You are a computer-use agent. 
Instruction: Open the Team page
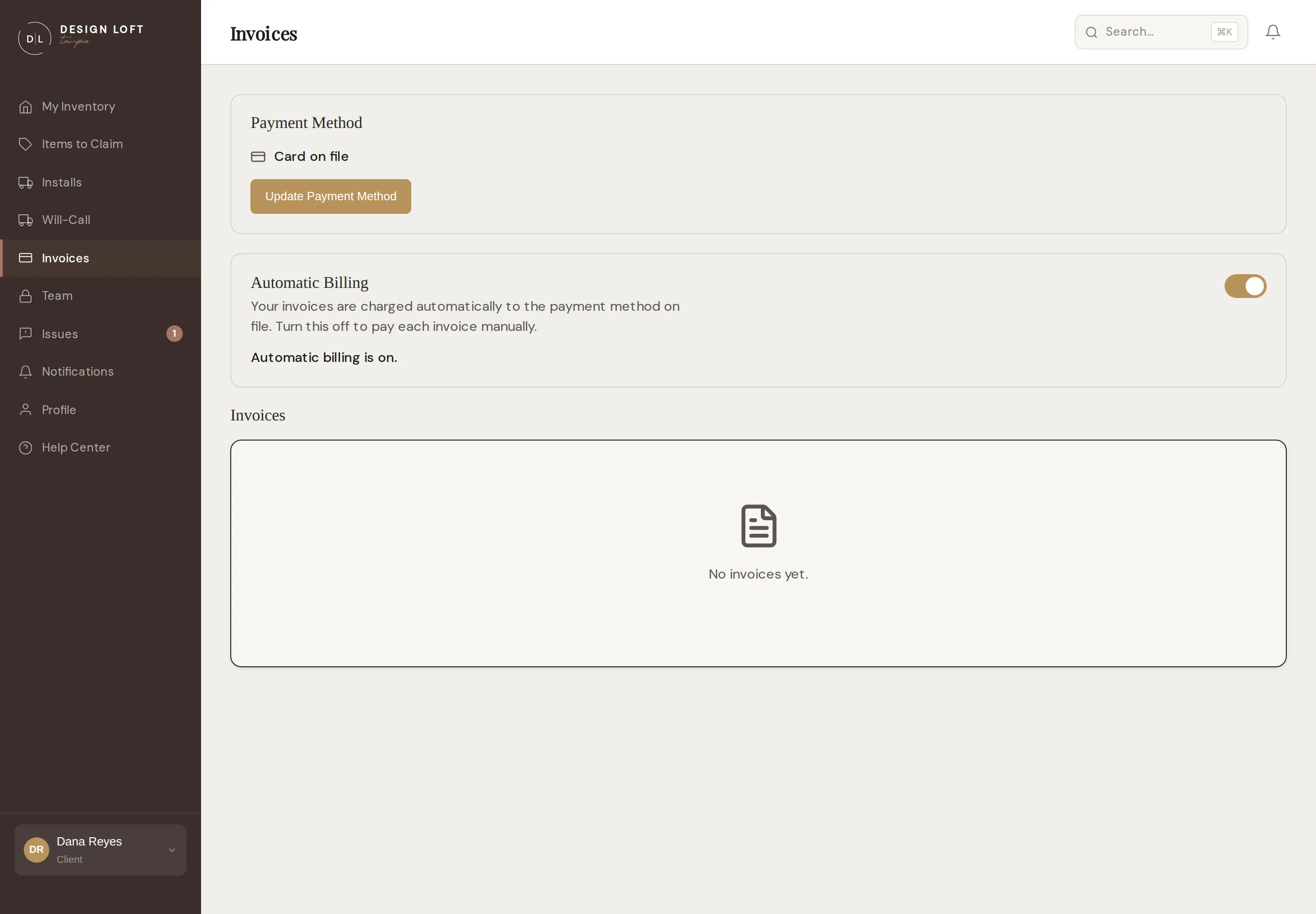(101, 296)
